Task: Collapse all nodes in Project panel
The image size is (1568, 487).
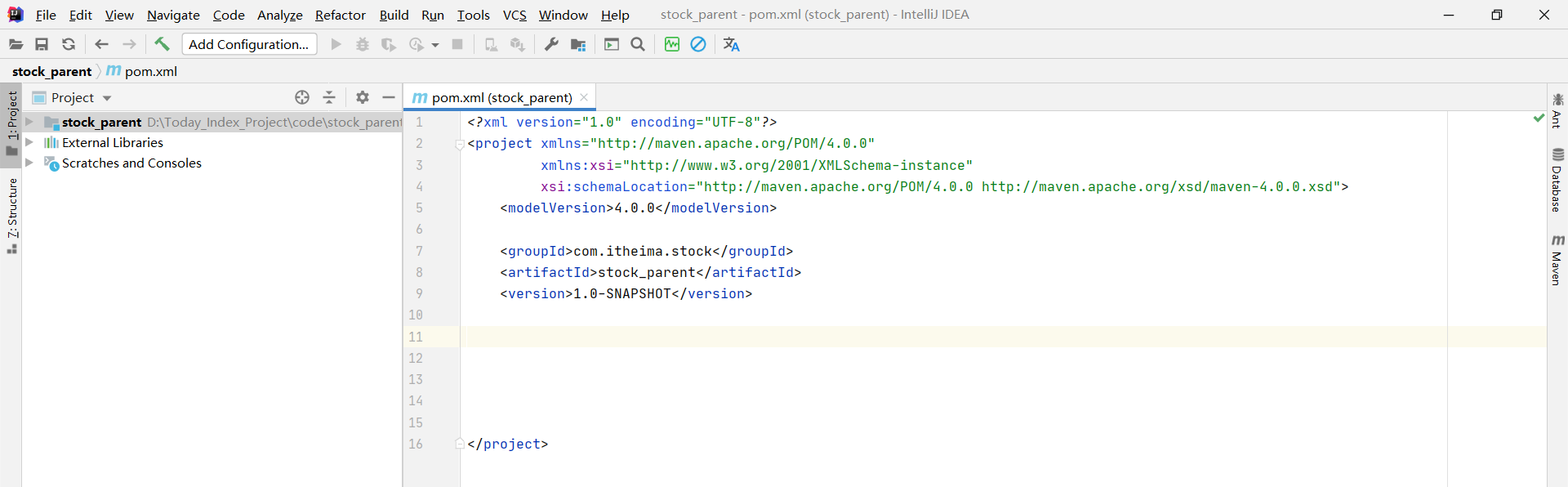Action: (x=329, y=98)
